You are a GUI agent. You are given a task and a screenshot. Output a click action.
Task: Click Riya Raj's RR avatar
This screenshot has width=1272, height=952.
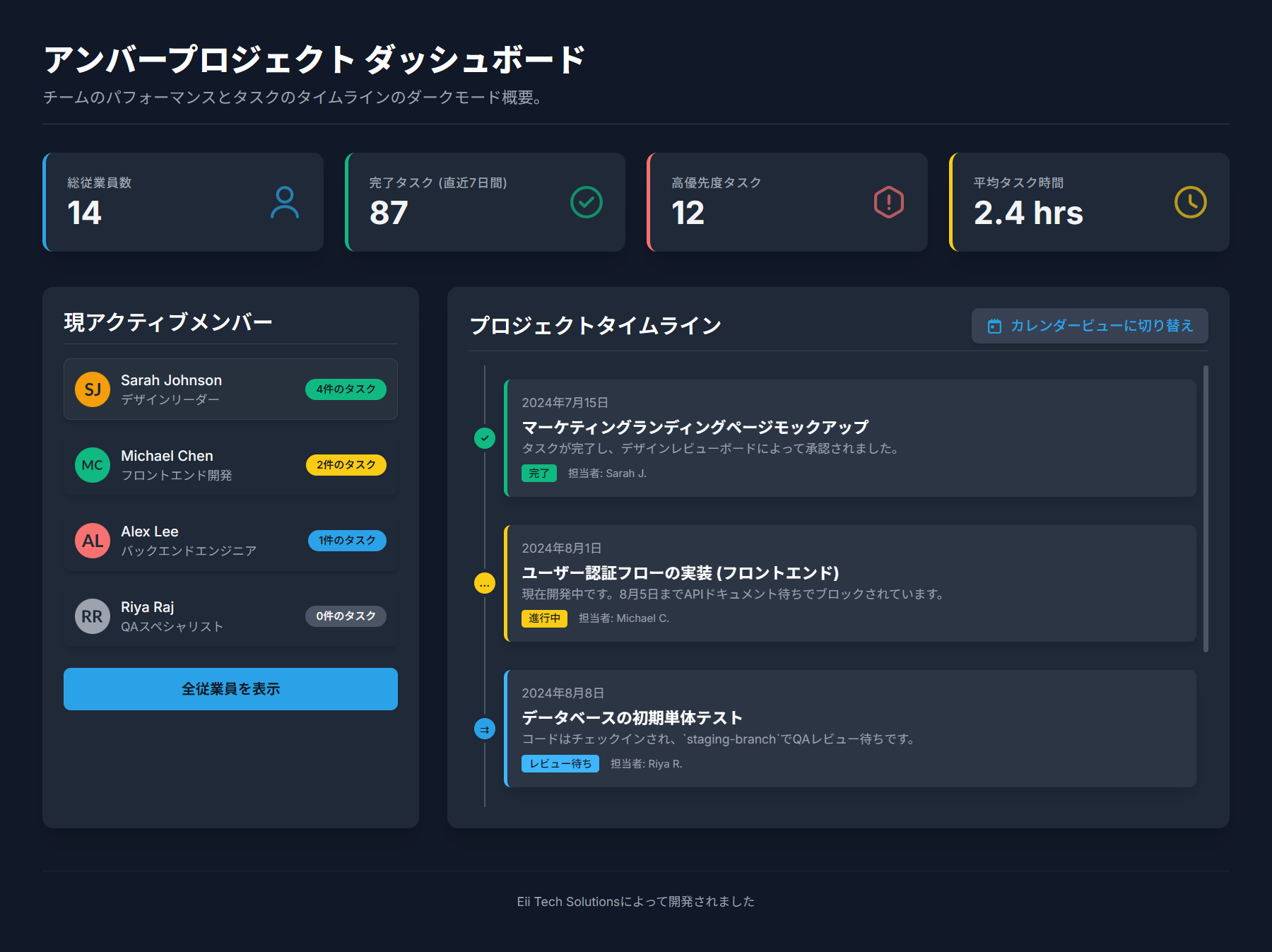93,616
